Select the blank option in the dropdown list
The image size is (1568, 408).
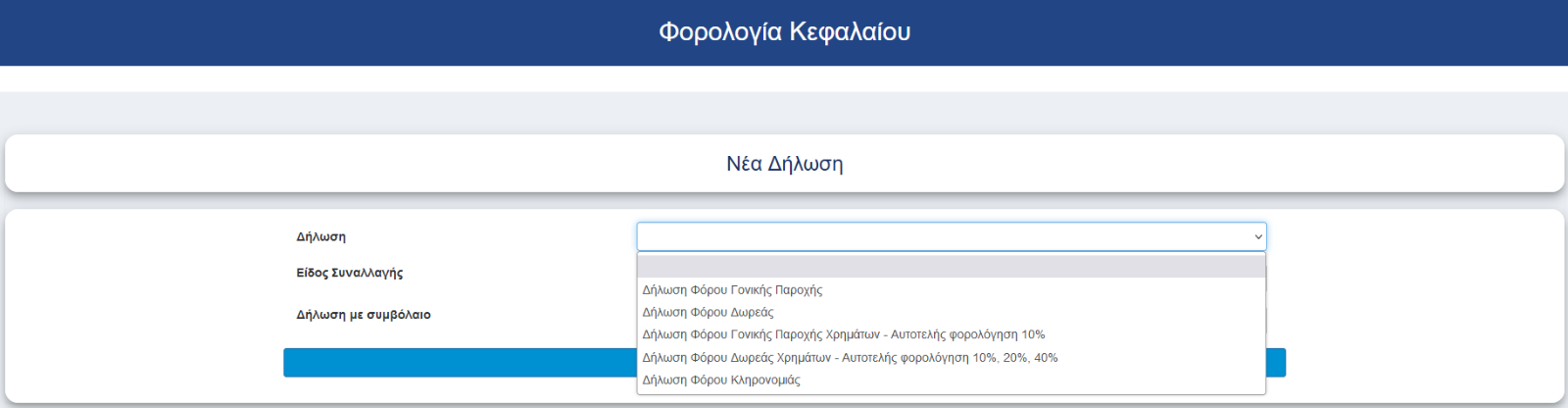pos(952,267)
